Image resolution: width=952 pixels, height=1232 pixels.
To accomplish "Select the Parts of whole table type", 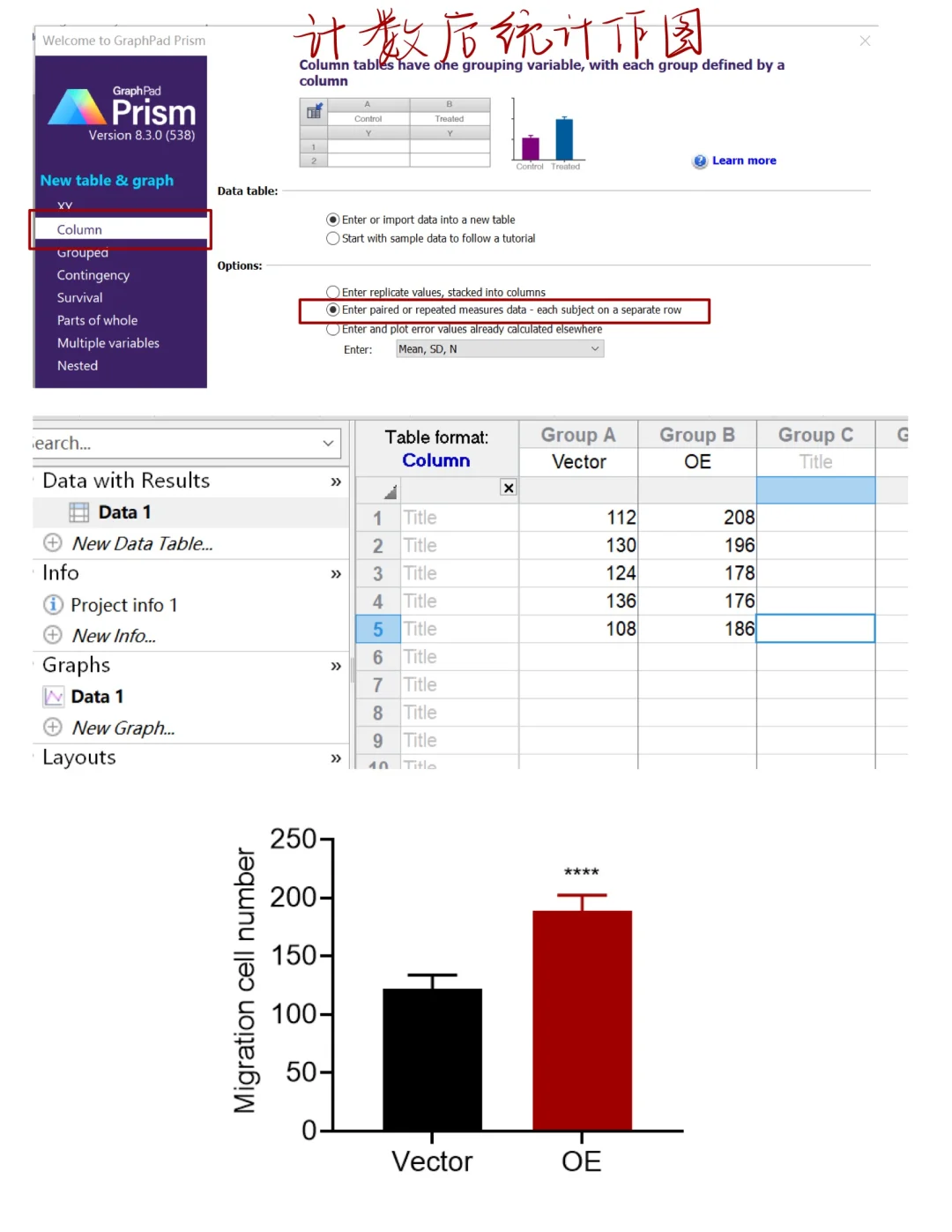I will pyautogui.click(x=98, y=320).
